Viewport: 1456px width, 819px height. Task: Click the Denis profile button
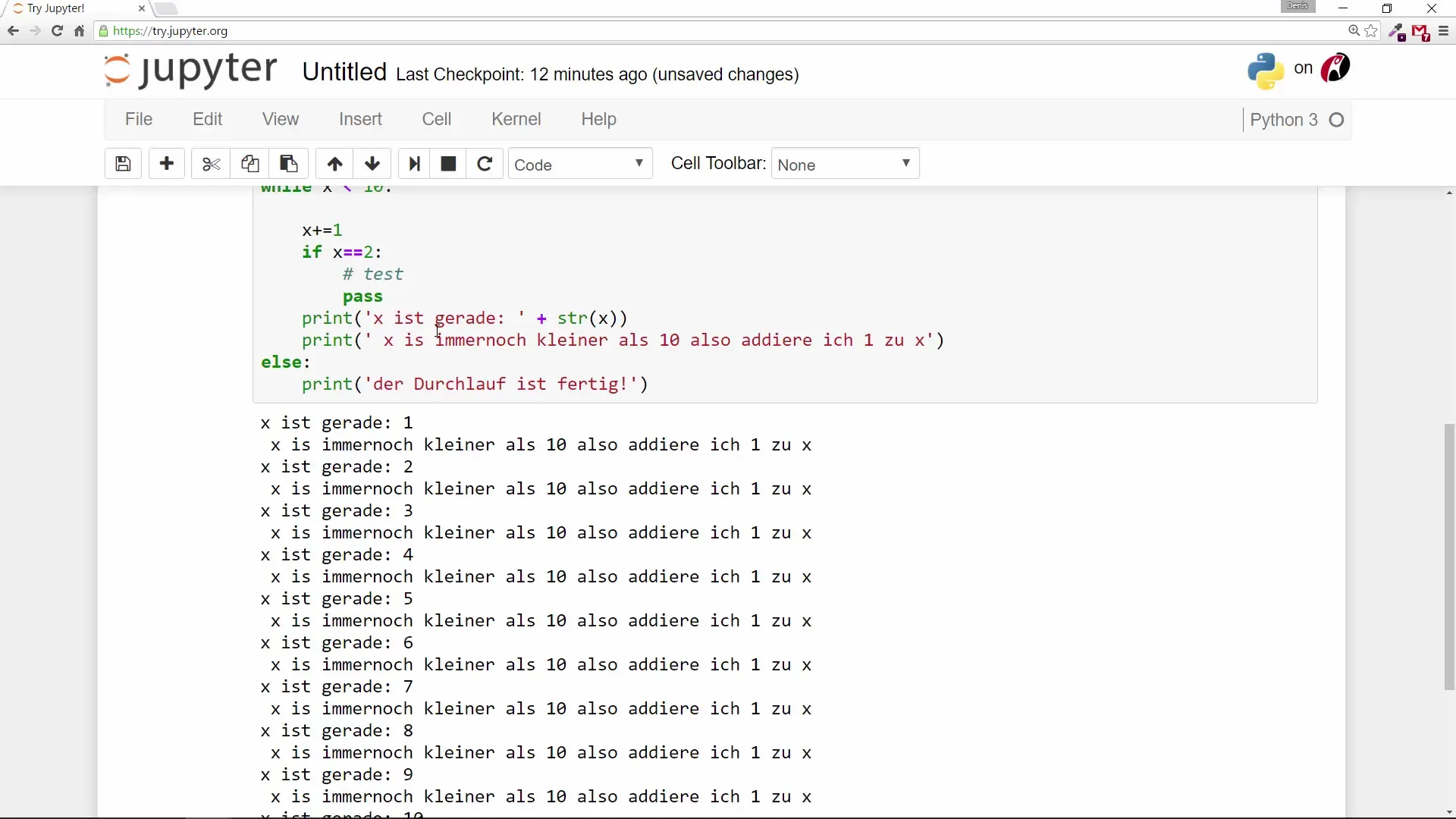click(1298, 7)
